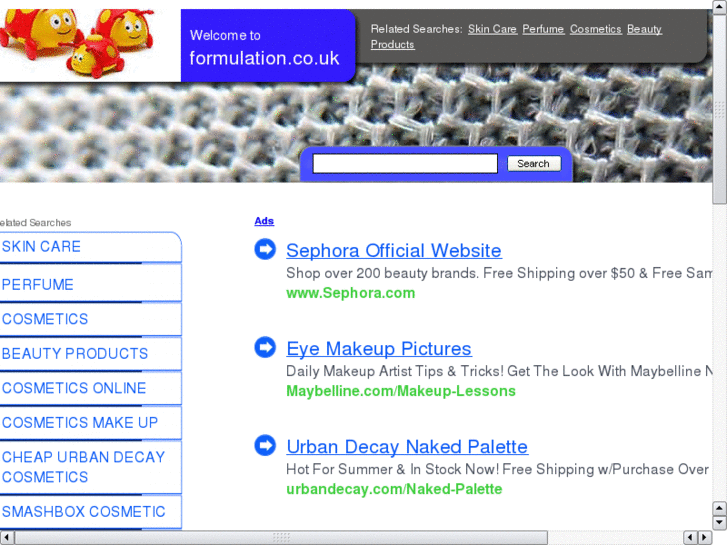The width and height of the screenshot is (727, 545).
Task: Open Perfume in the header related searches
Action: [543, 29]
